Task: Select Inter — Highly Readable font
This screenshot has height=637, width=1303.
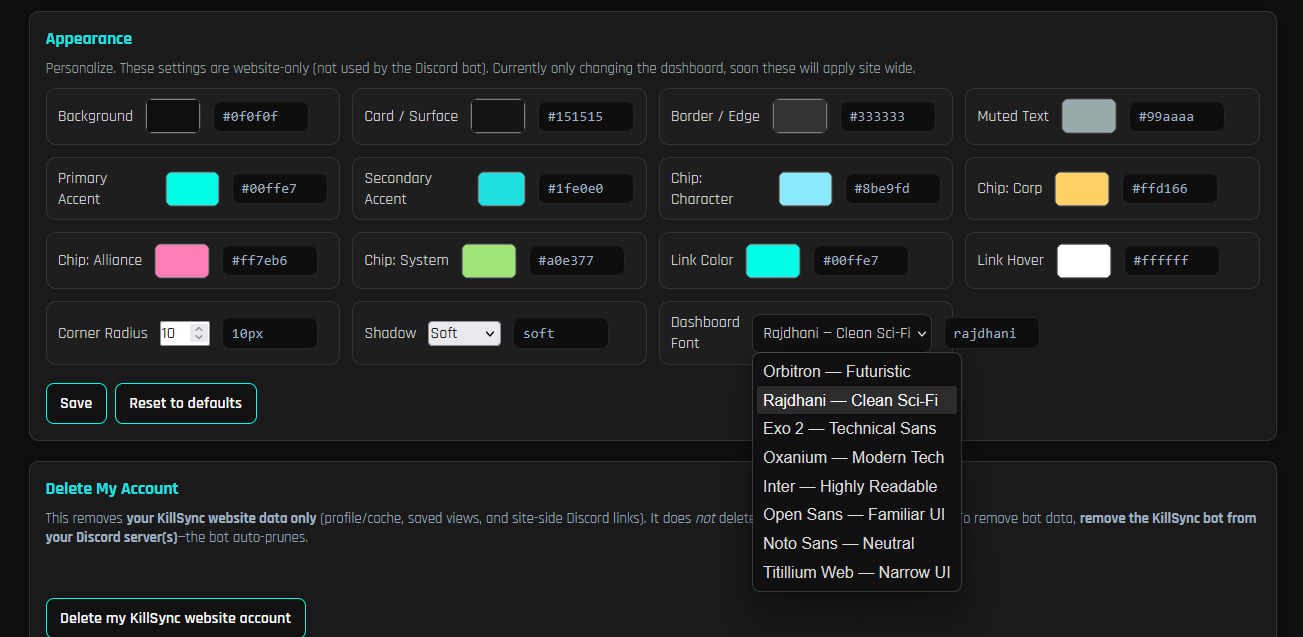Action: pyautogui.click(x=849, y=486)
